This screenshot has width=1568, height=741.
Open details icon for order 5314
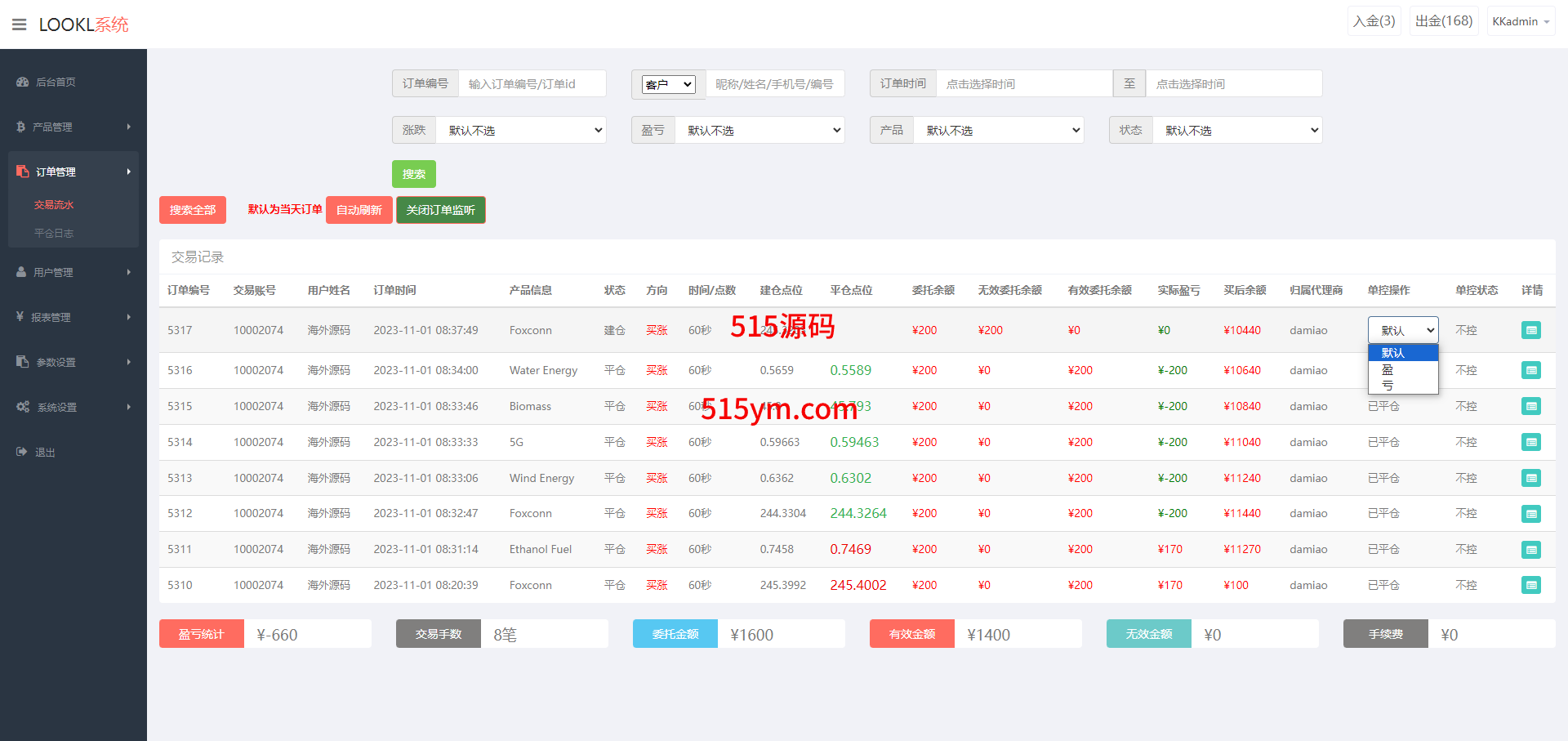(1530, 442)
